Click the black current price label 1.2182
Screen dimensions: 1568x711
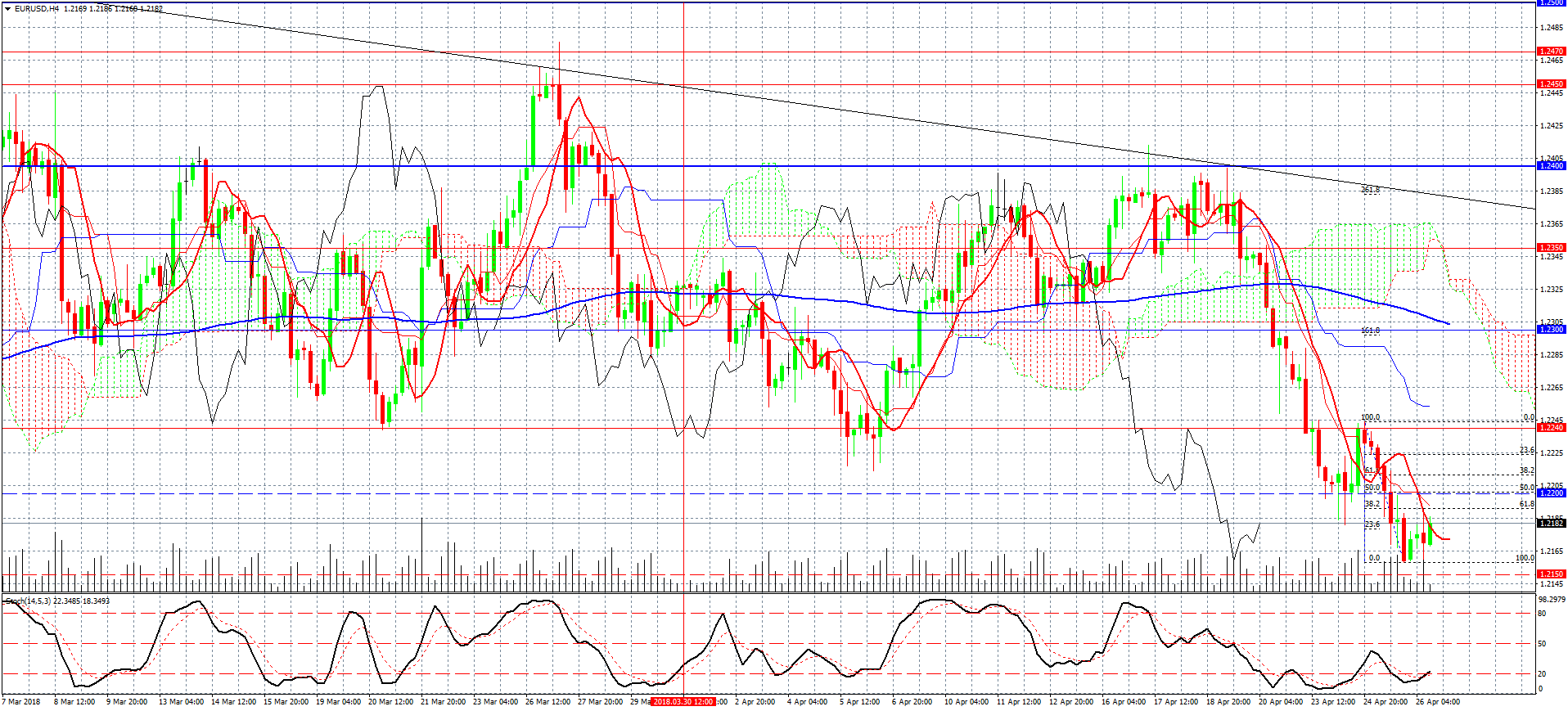point(1551,524)
